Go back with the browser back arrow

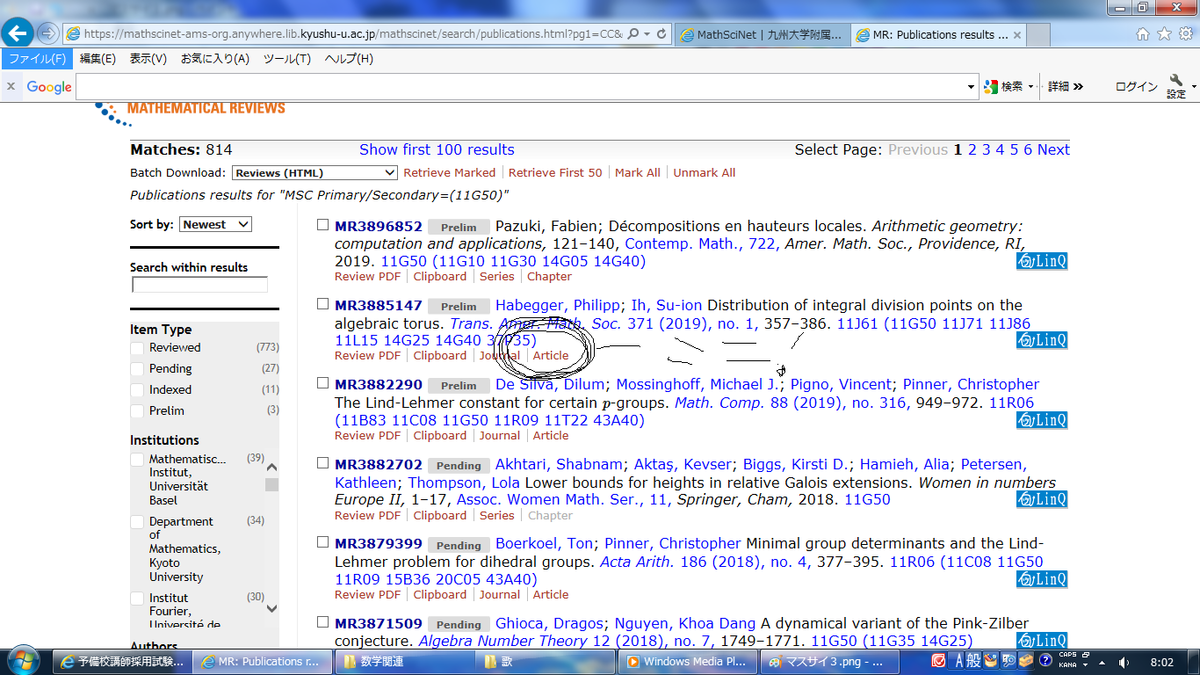click(17, 33)
